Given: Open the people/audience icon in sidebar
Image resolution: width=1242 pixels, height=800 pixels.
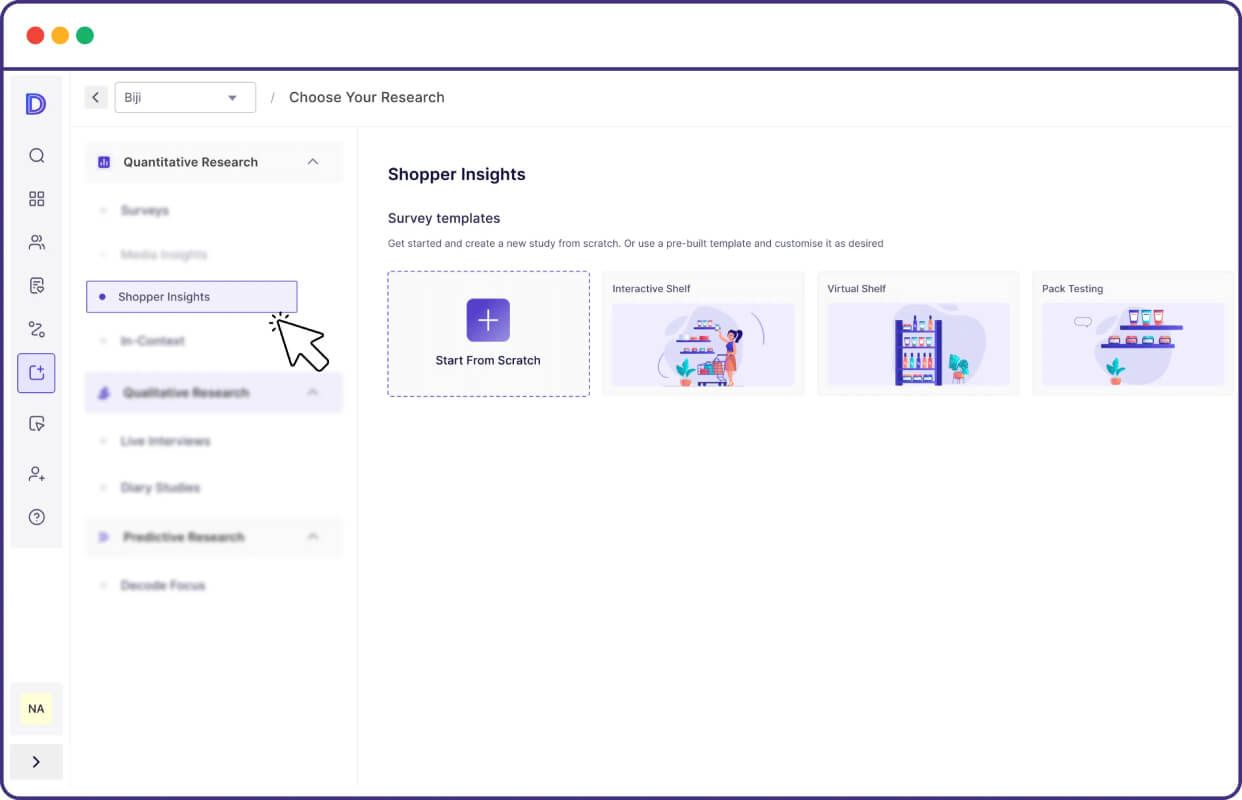Looking at the screenshot, I should pyautogui.click(x=37, y=242).
